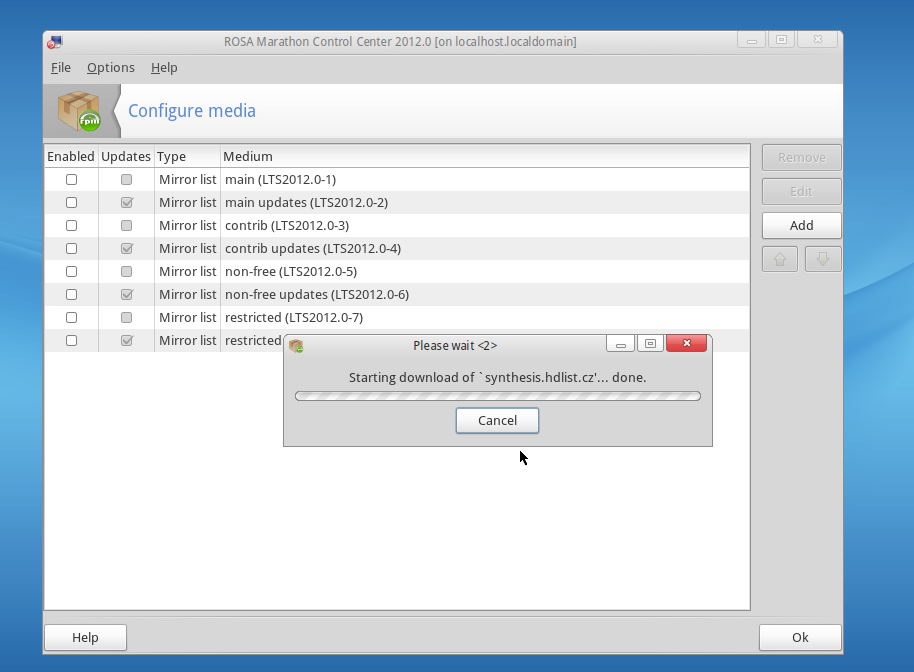Image resolution: width=914 pixels, height=672 pixels.
Task: Click the Edit button
Action: [x=801, y=192]
